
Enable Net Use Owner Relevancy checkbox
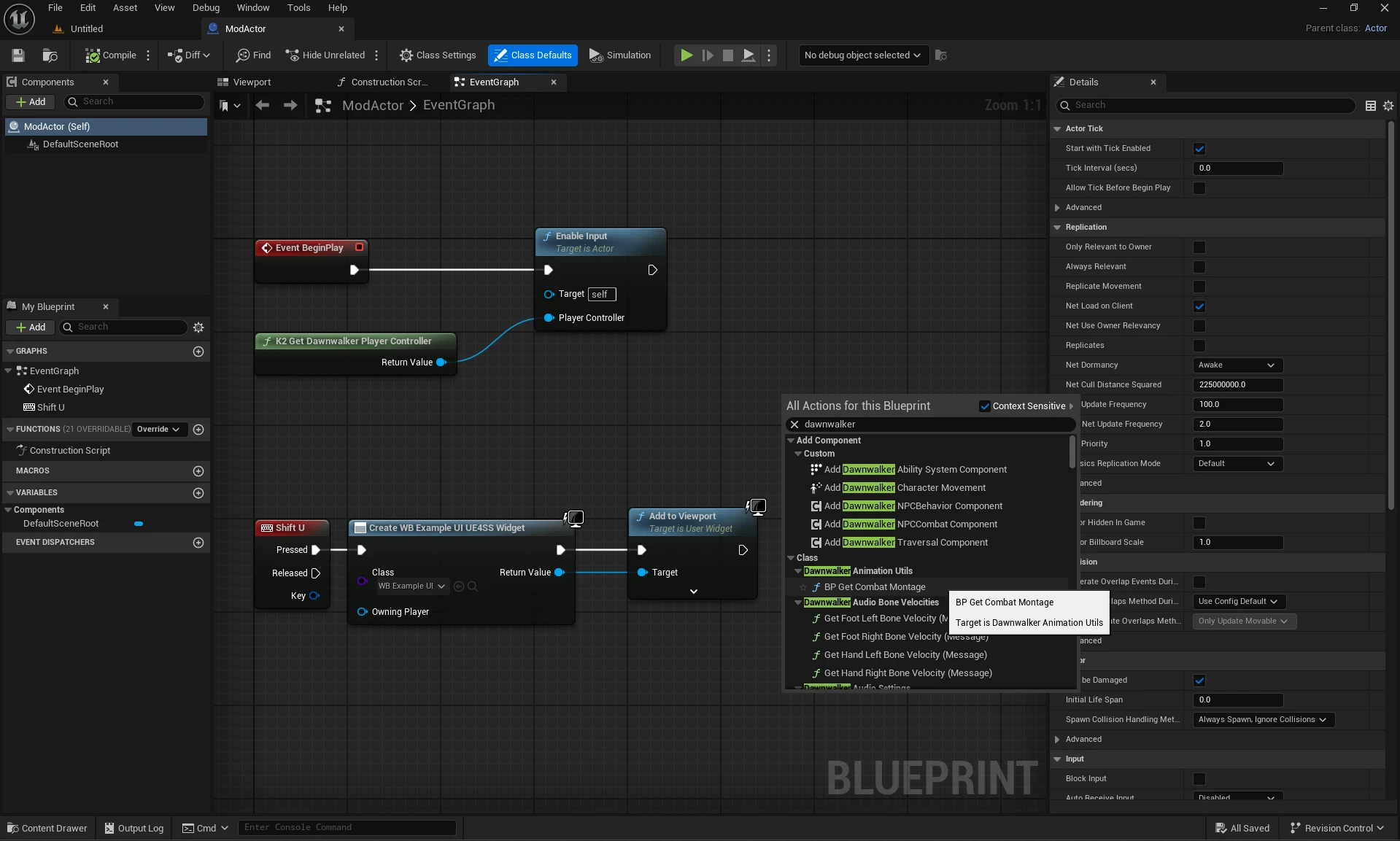1199,326
